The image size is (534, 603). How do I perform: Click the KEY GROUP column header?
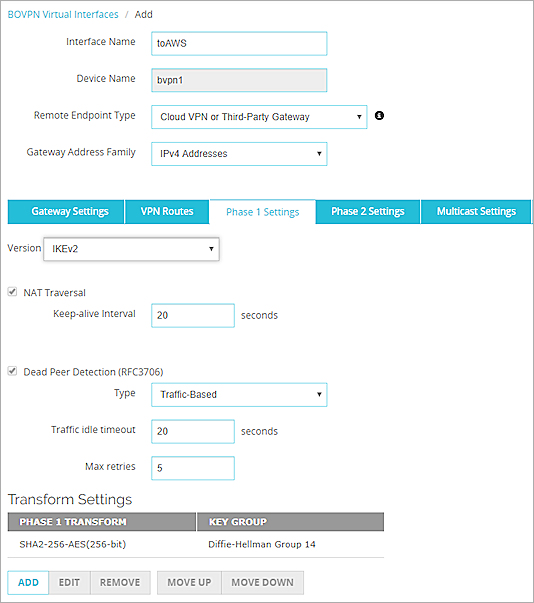[x=290, y=522]
